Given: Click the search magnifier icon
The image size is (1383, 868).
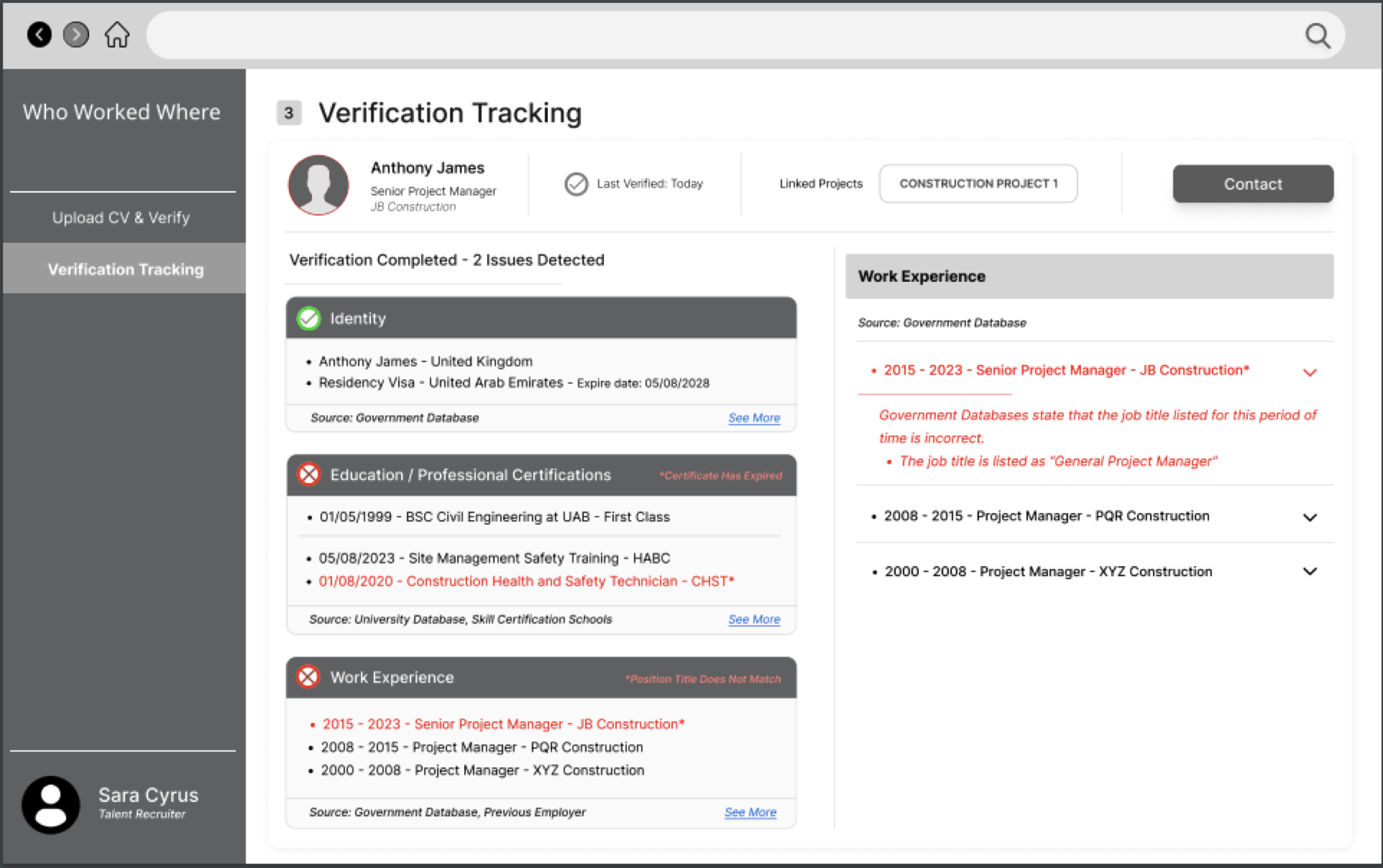Looking at the screenshot, I should coord(1318,35).
